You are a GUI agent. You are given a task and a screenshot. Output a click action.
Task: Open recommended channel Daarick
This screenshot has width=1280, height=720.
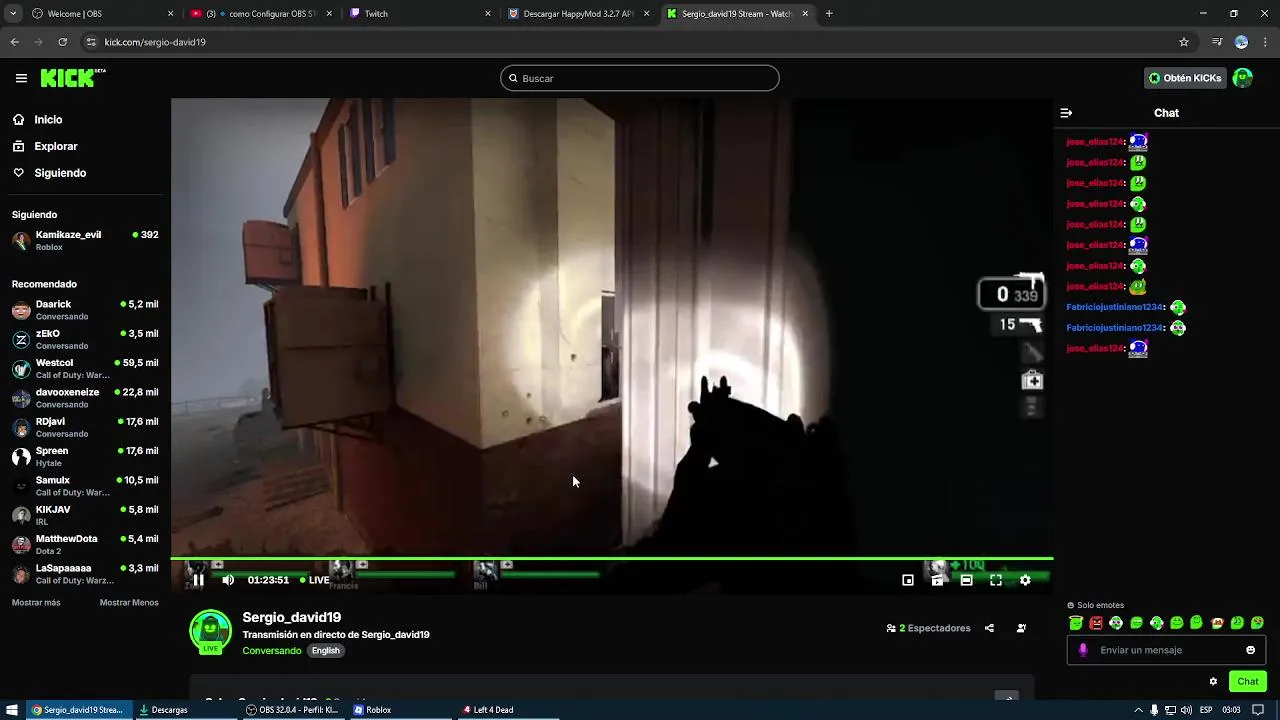pyautogui.click(x=85, y=310)
